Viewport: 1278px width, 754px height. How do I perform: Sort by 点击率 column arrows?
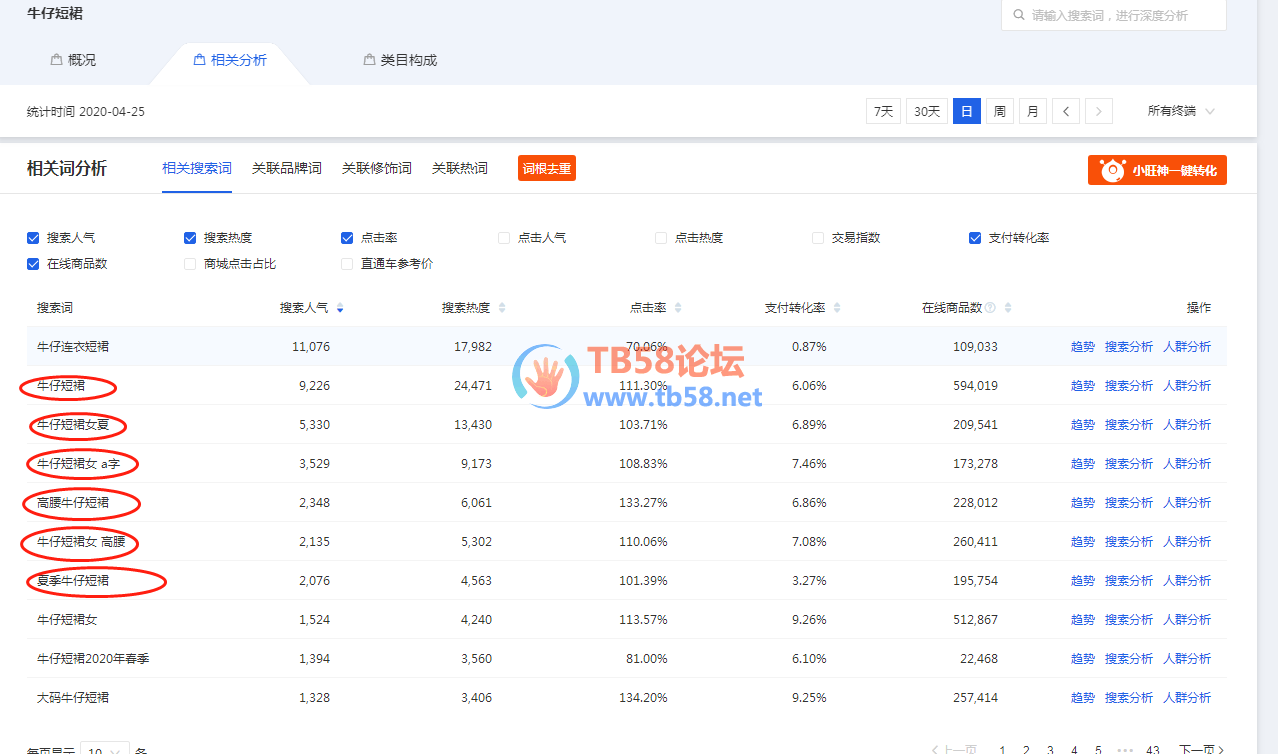[x=678, y=308]
